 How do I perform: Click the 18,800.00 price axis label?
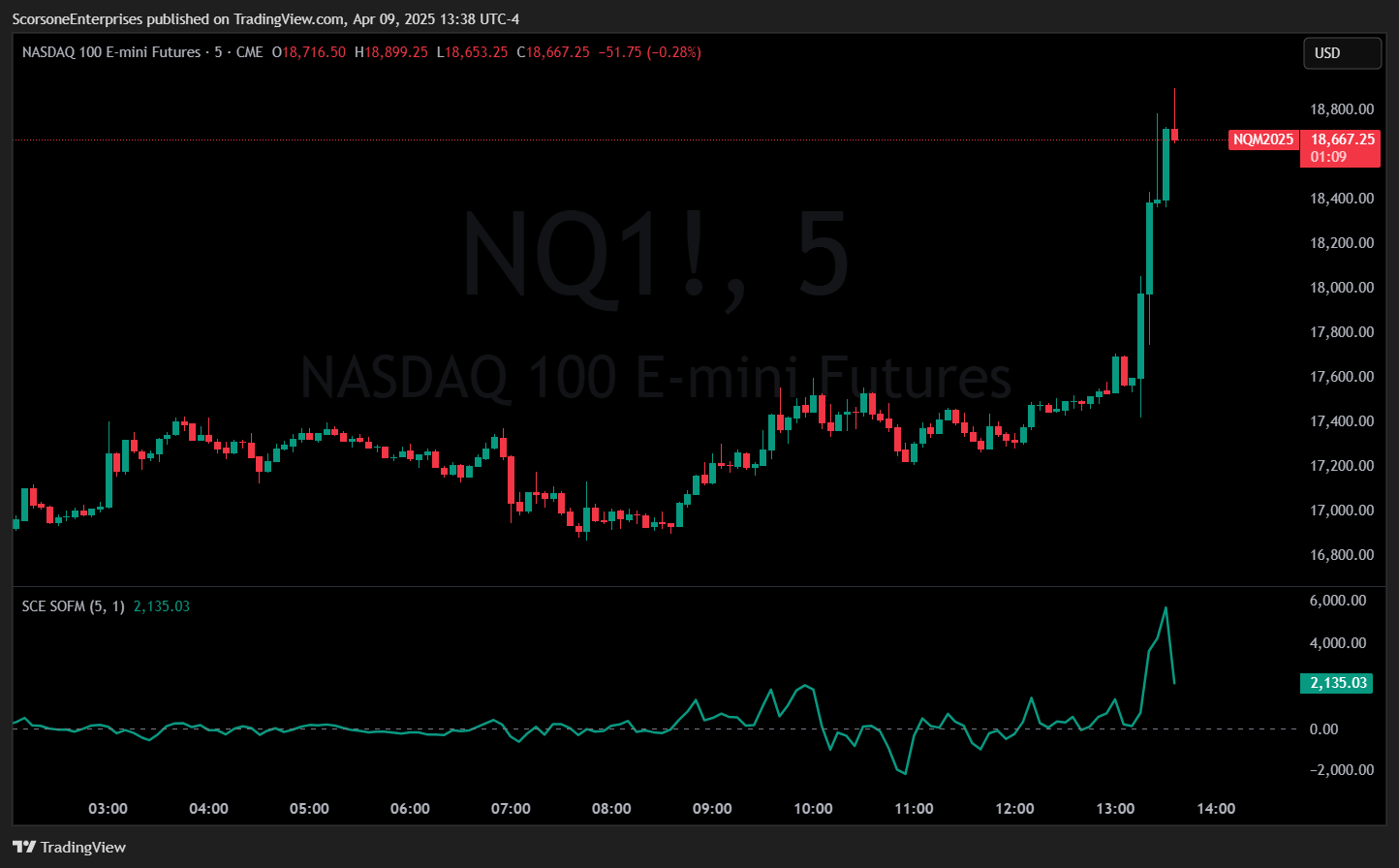(1342, 109)
